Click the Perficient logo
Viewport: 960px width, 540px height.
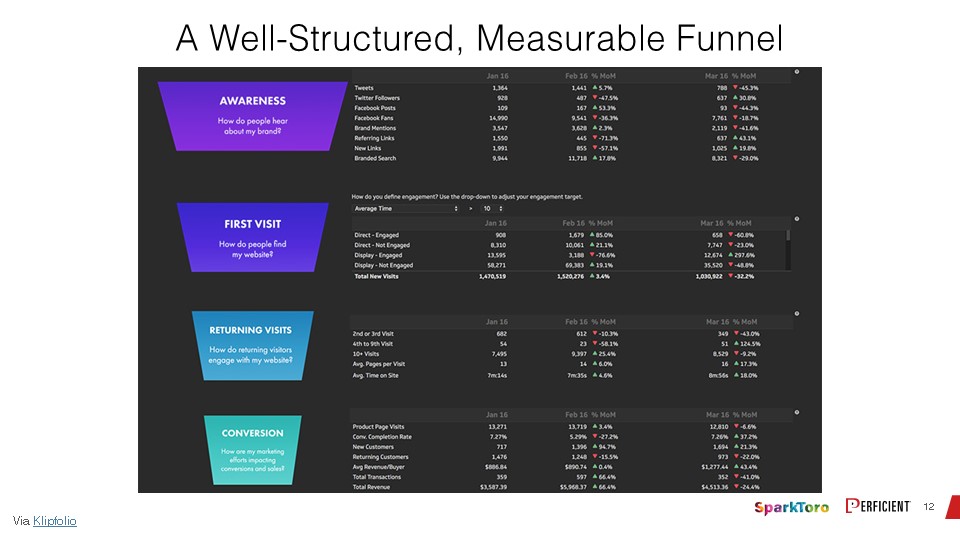point(878,506)
